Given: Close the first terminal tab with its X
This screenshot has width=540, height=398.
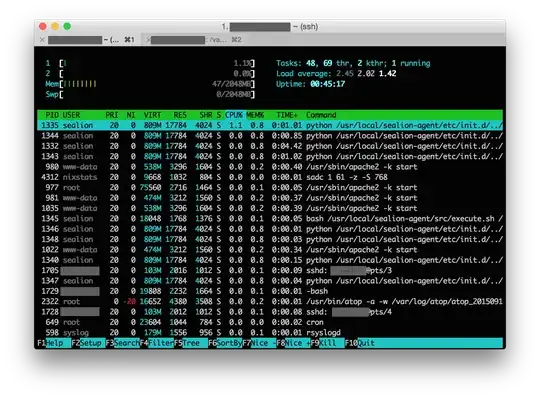Looking at the screenshot, I should pos(42,40).
